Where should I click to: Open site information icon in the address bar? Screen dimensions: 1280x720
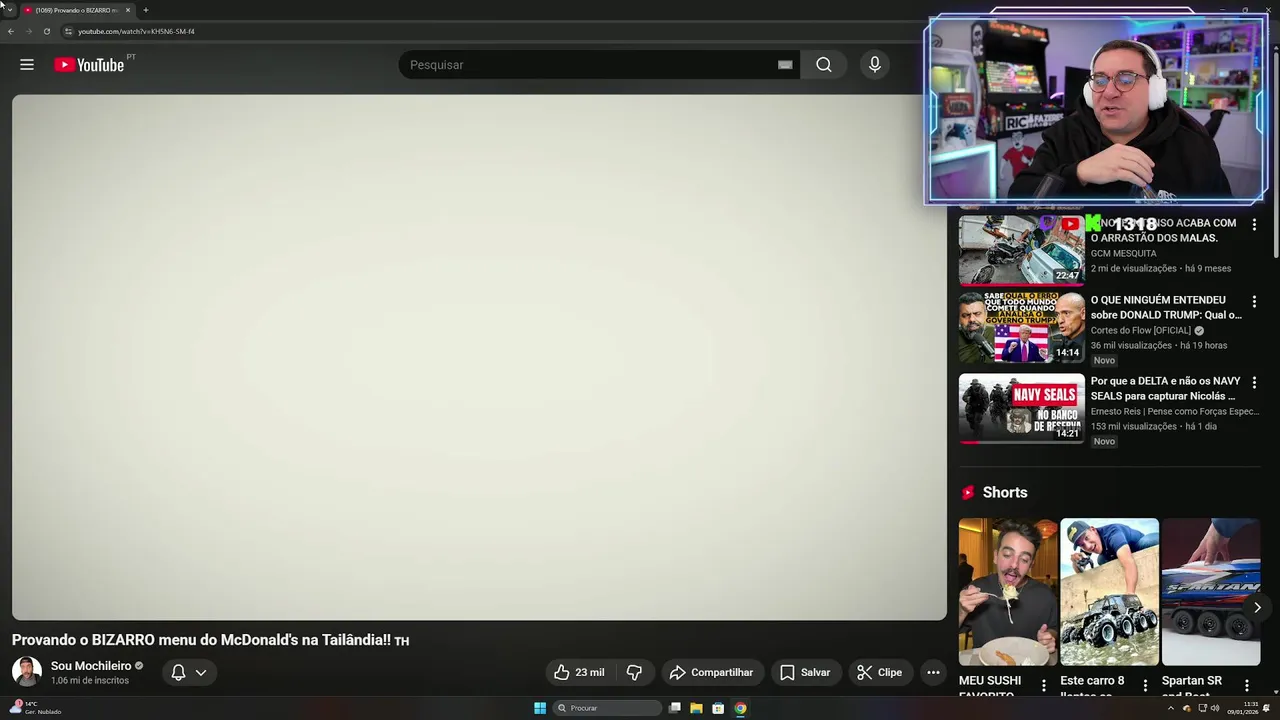tap(68, 31)
